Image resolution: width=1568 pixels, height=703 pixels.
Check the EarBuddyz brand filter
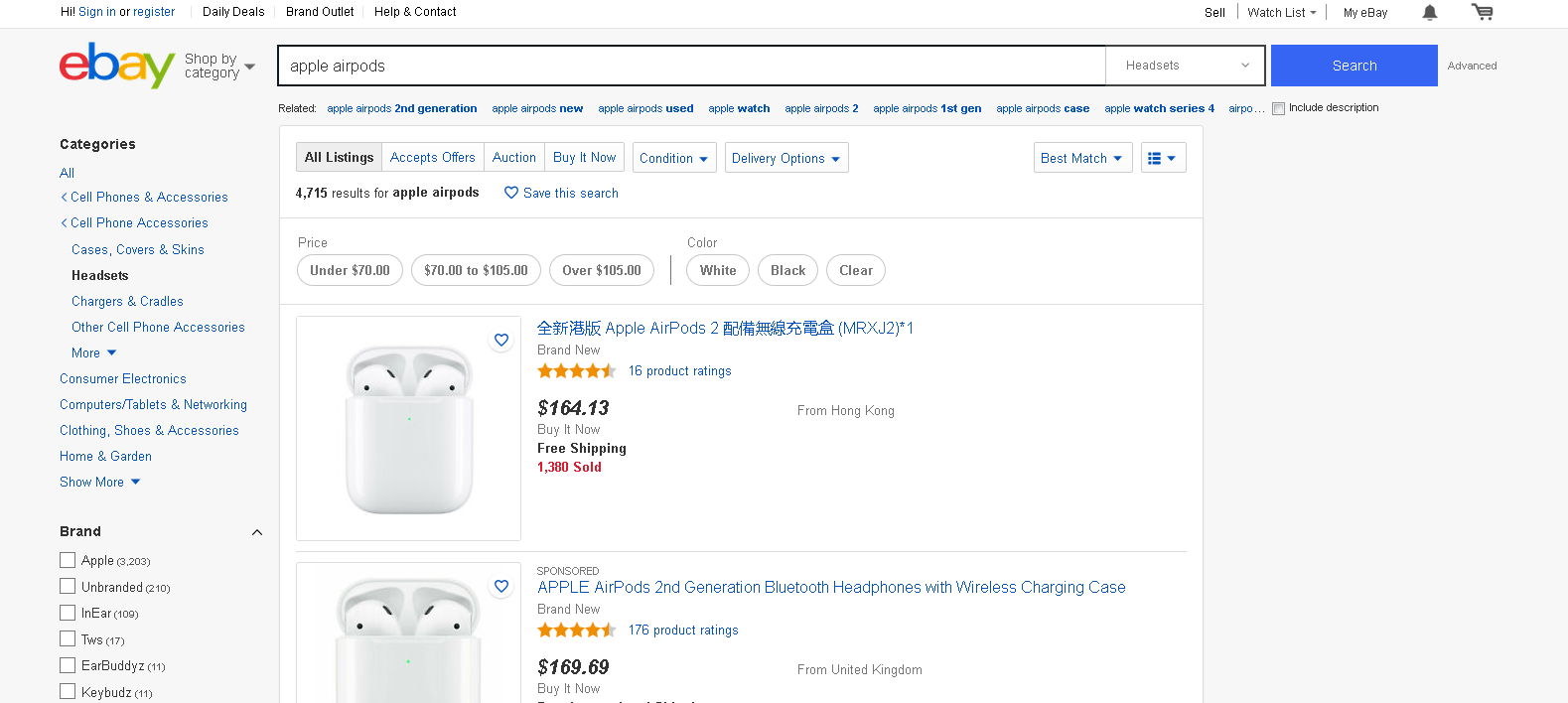pyautogui.click(x=68, y=665)
